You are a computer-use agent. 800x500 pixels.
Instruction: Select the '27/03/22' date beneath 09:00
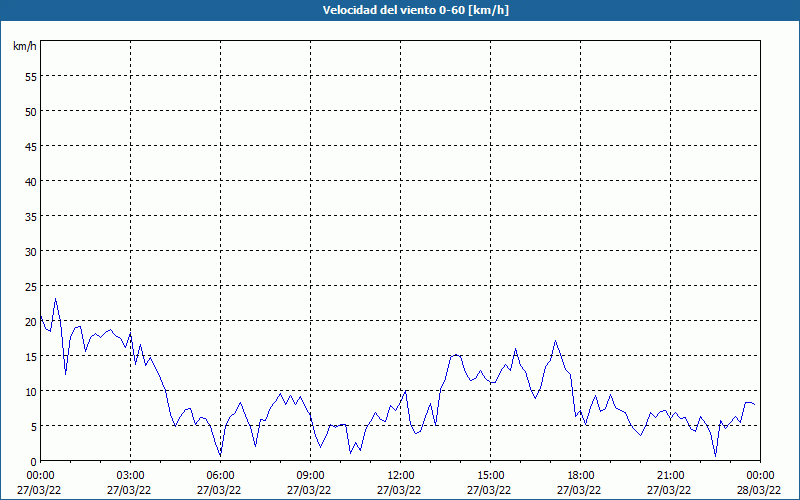coord(310,490)
